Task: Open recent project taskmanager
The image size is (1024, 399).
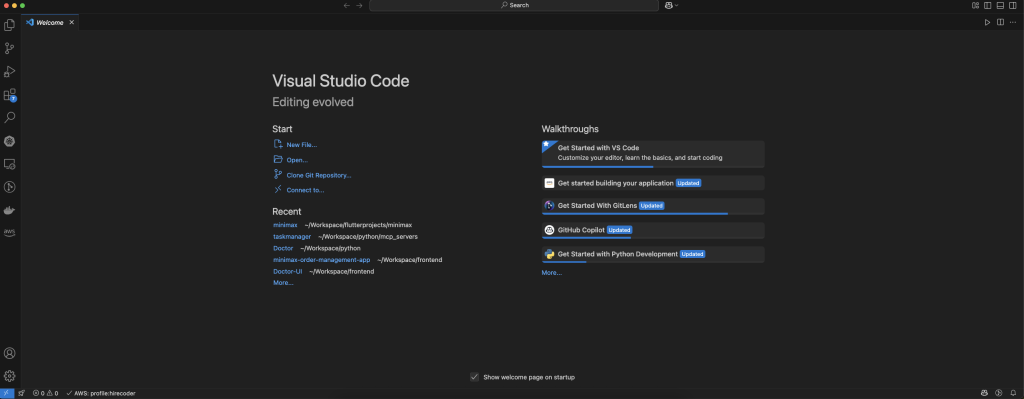Action: point(292,236)
